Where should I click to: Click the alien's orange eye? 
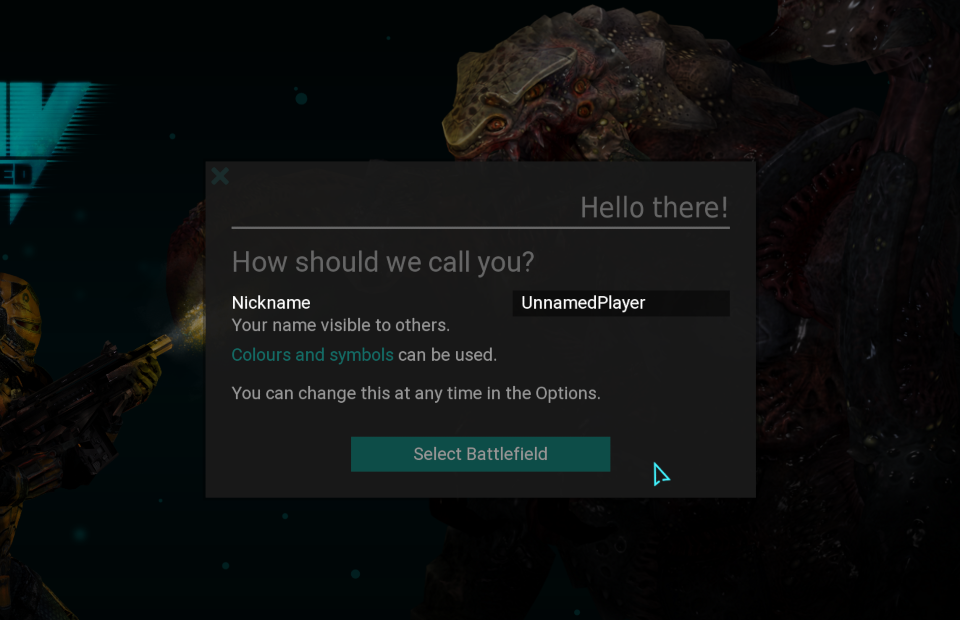click(497, 125)
